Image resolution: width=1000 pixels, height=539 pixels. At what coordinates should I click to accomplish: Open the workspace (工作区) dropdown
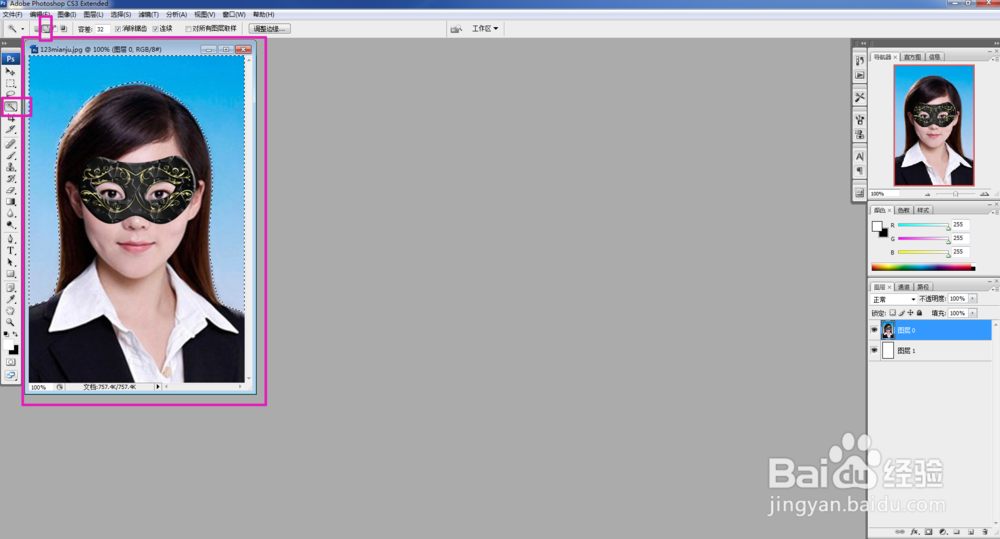pos(485,29)
